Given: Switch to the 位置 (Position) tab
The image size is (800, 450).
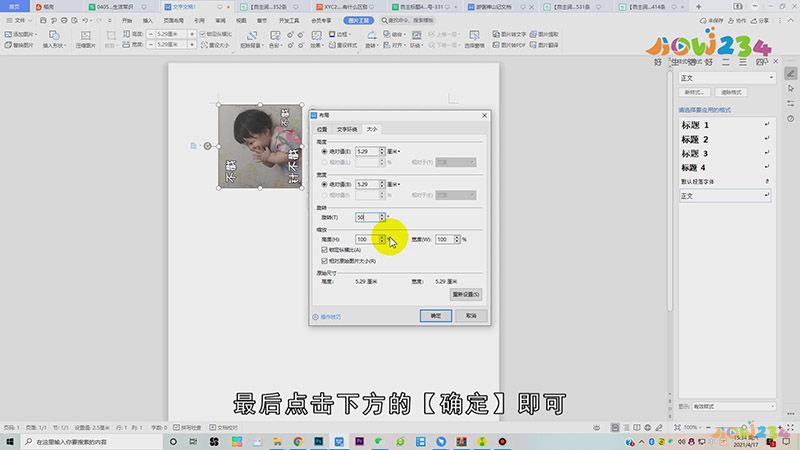Looking at the screenshot, I should point(322,129).
